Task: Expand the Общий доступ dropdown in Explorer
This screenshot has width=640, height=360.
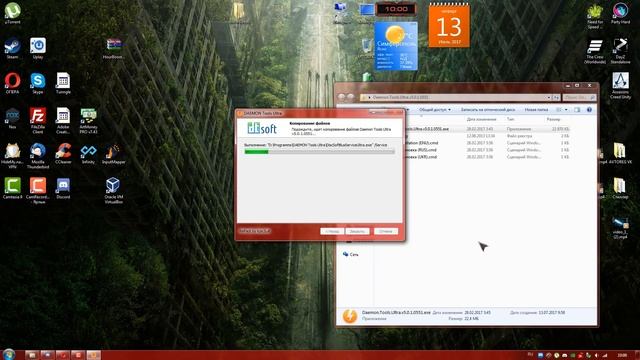Action: (435, 109)
